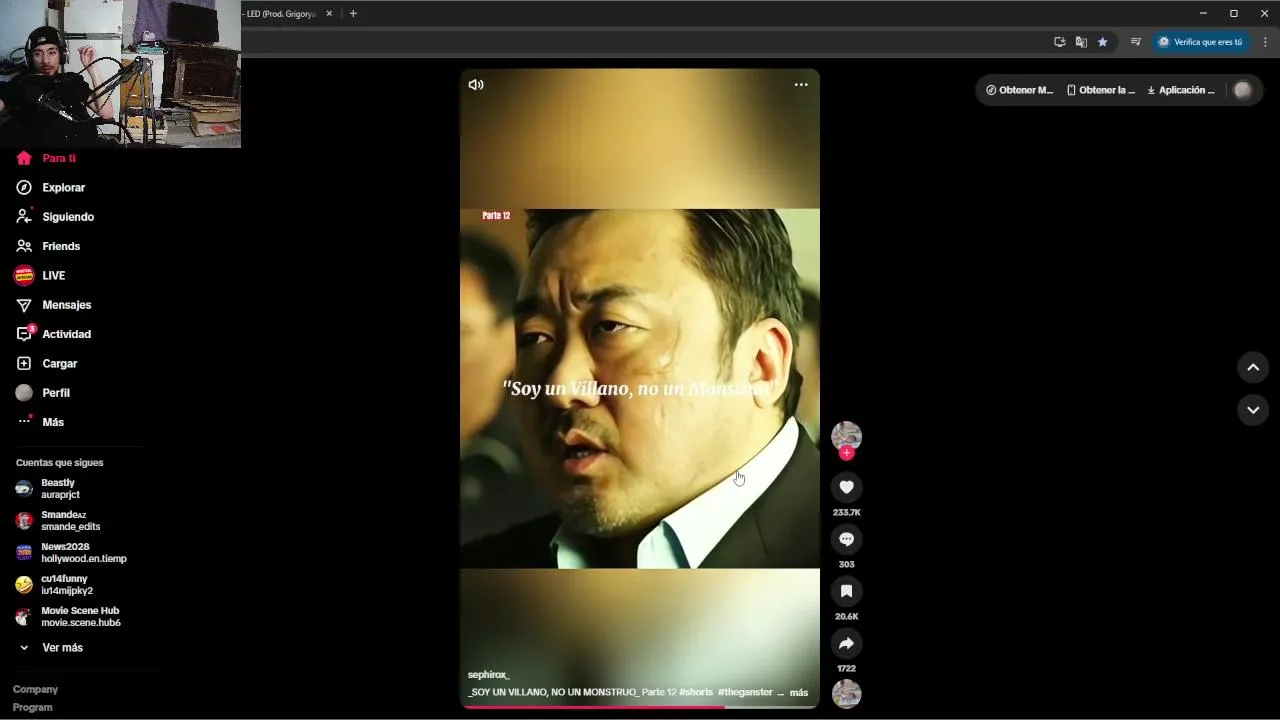
Task: Open the Program footer link
Action: pyautogui.click(x=32, y=707)
